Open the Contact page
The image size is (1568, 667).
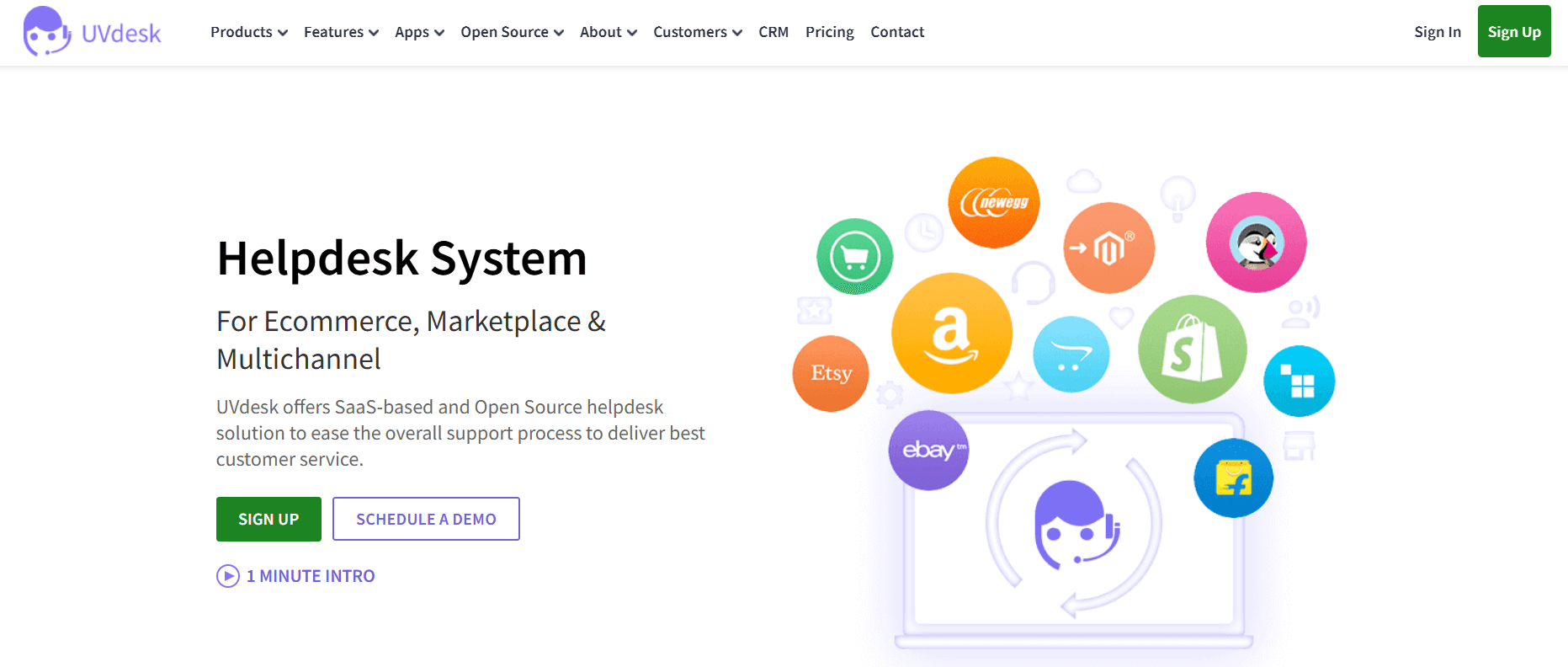[897, 32]
